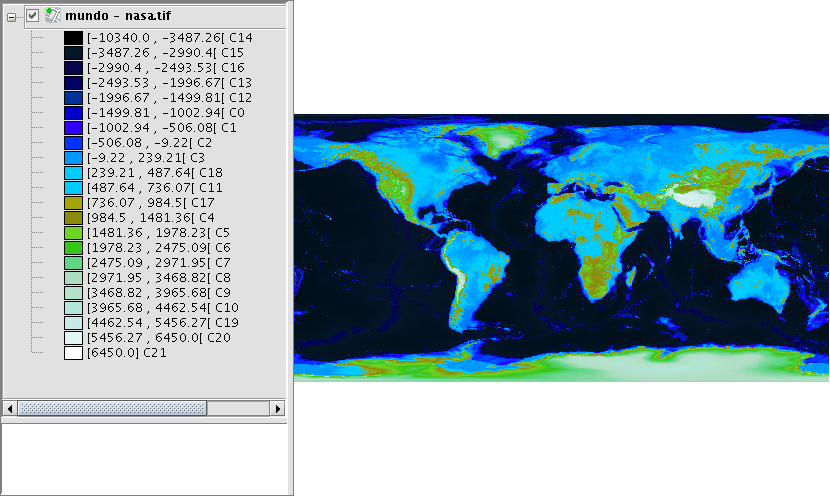Select legend text [2971.95 , 3468.82[ C8
This screenshot has width=830, height=496.
pos(159,278)
